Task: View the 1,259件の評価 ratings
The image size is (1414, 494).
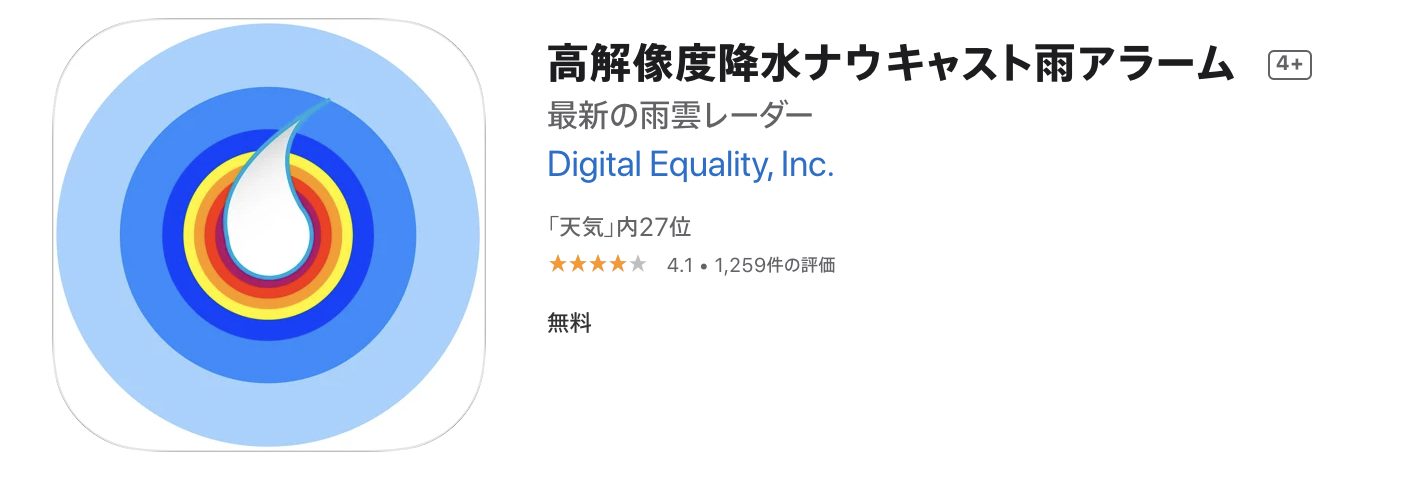Action: (775, 266)
